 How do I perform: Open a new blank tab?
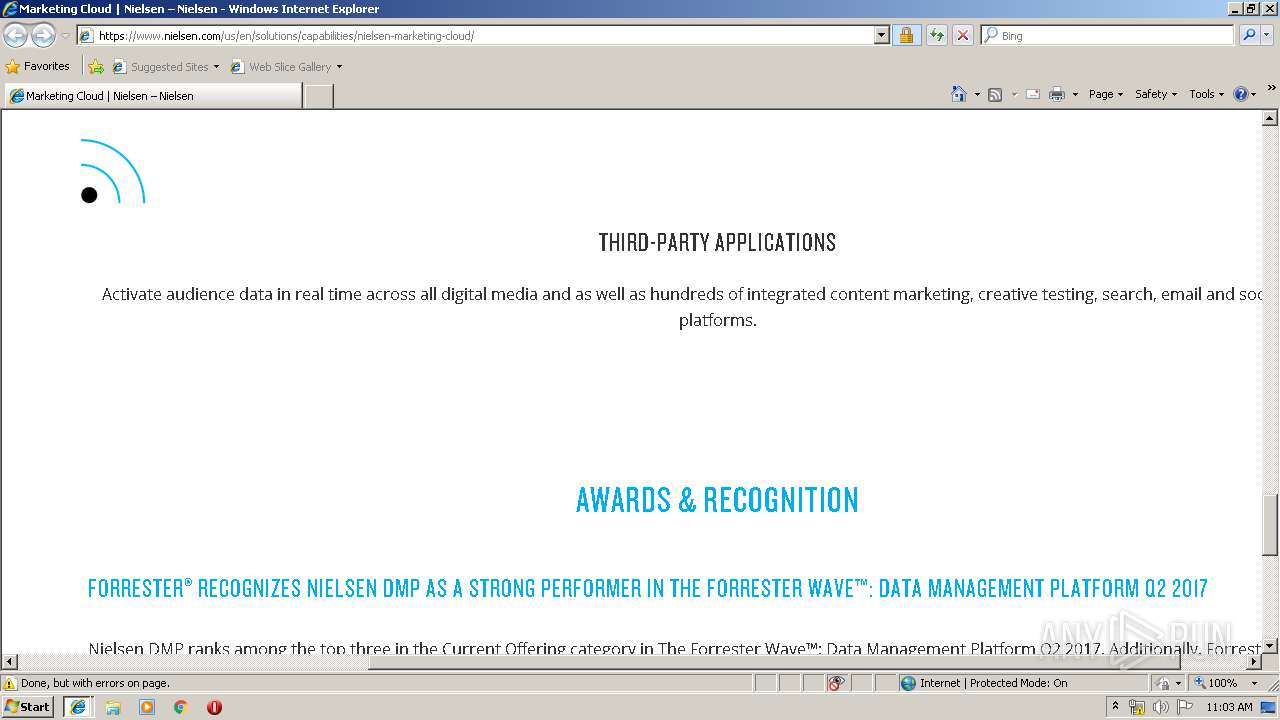318,96
